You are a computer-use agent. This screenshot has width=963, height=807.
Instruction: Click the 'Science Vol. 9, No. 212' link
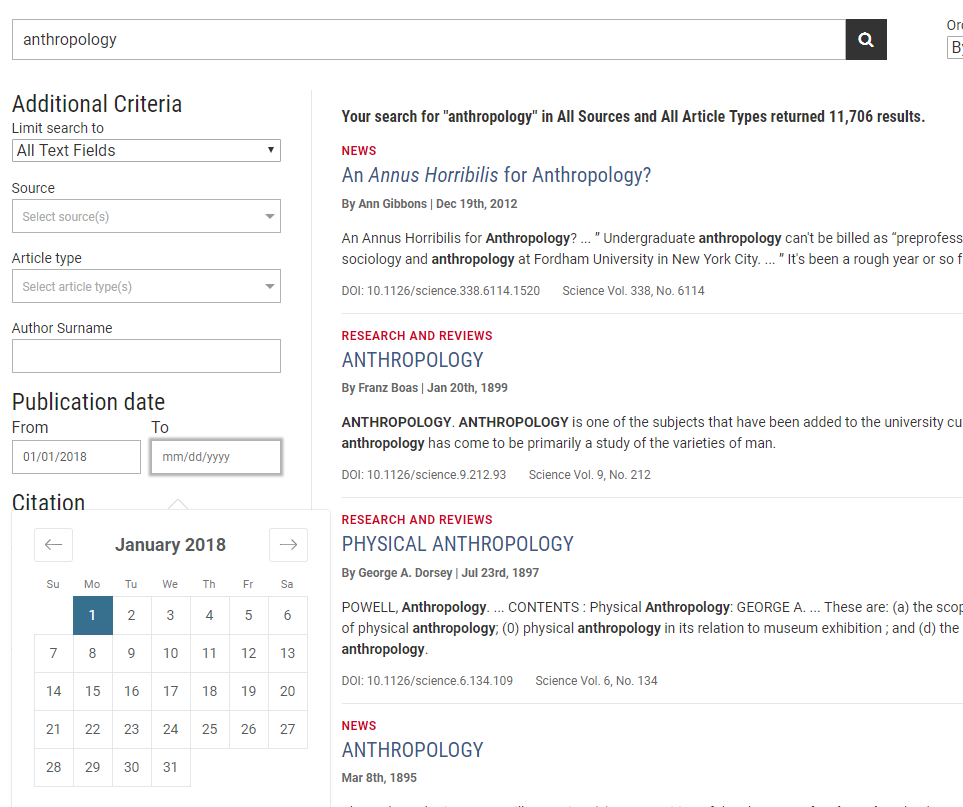(x=590, y=475)
